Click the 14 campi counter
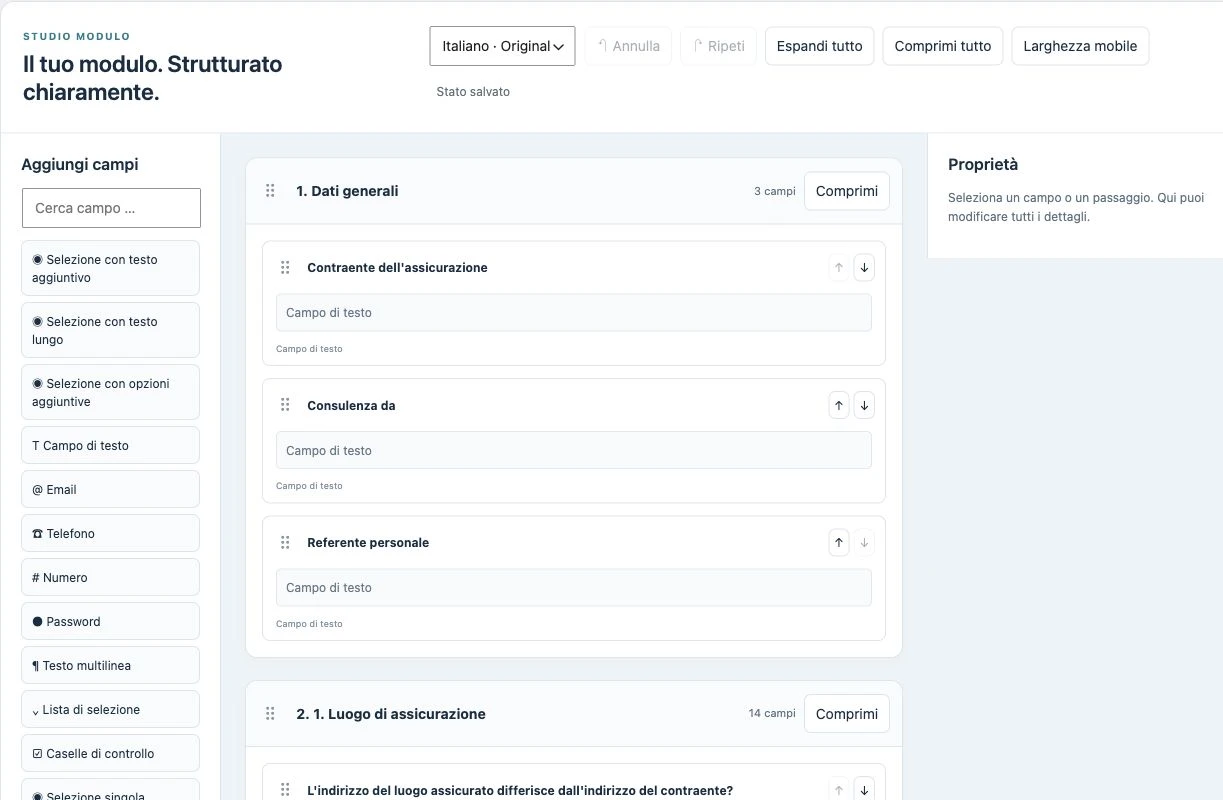The image size is (1223, 800). coord(772,714)
